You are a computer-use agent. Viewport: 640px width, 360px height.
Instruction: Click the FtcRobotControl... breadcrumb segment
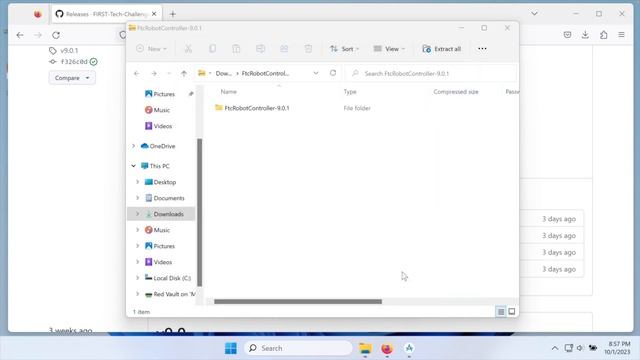pos(265,73)
